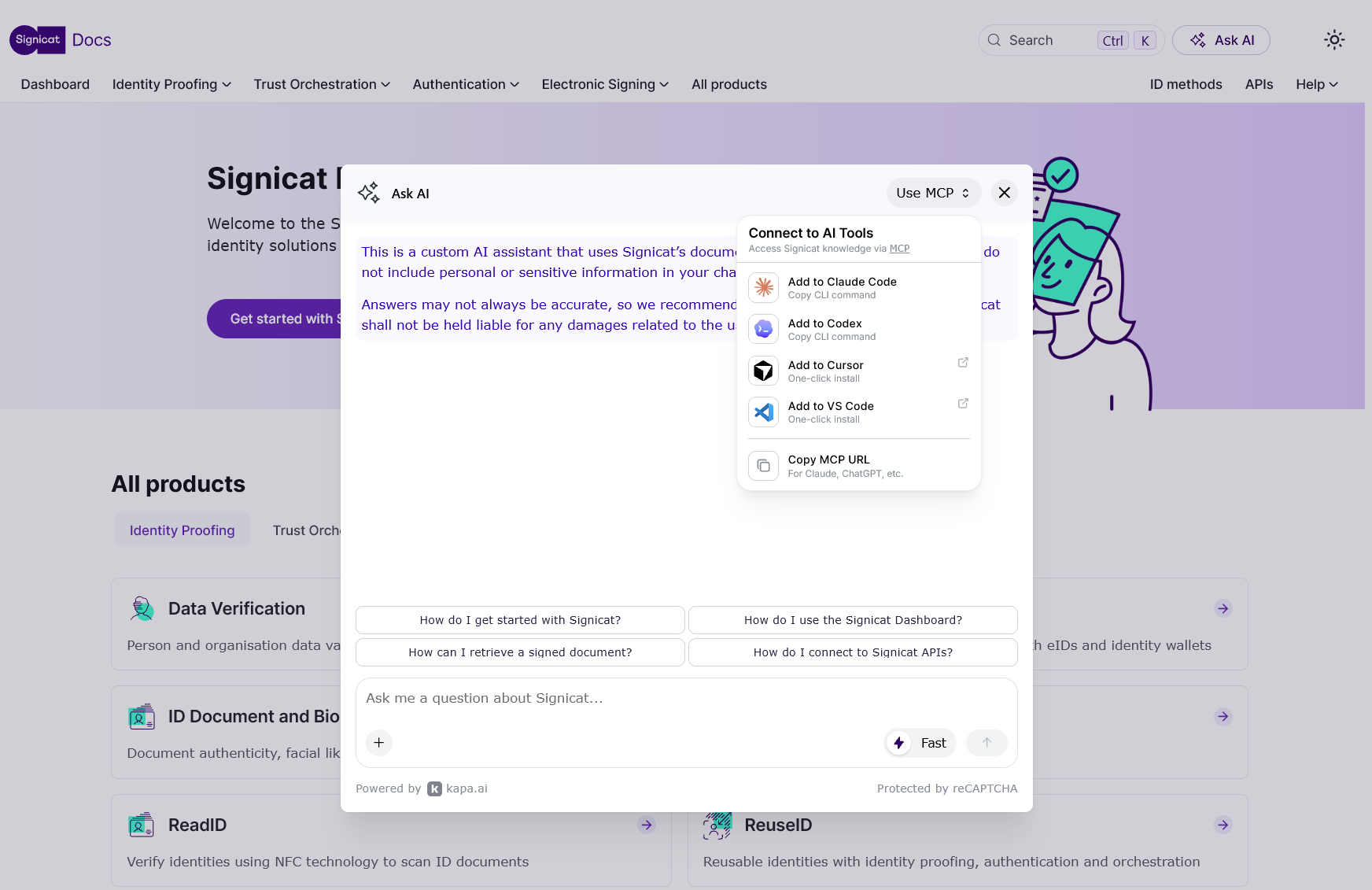The width and height of the screenshot is (1372, 890).
Task: Click the ID Document and Biometric card icon
Action: point(142,717)
